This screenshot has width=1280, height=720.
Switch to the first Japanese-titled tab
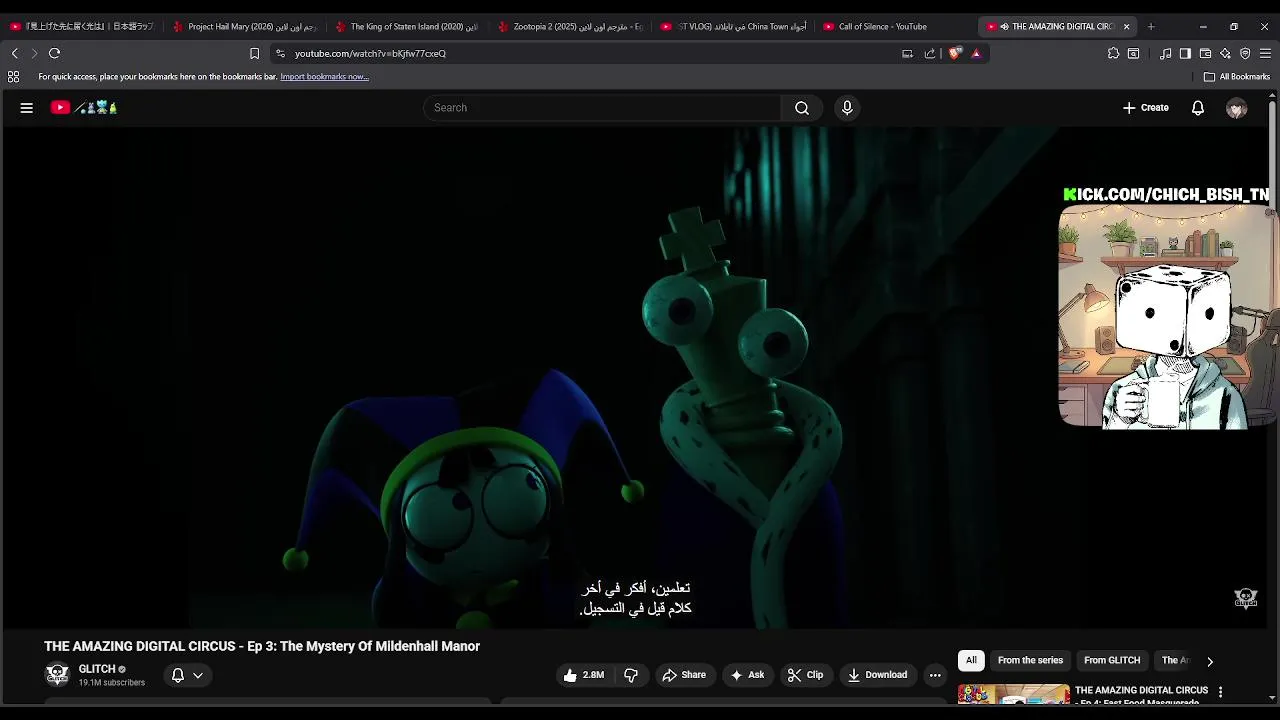82,27
